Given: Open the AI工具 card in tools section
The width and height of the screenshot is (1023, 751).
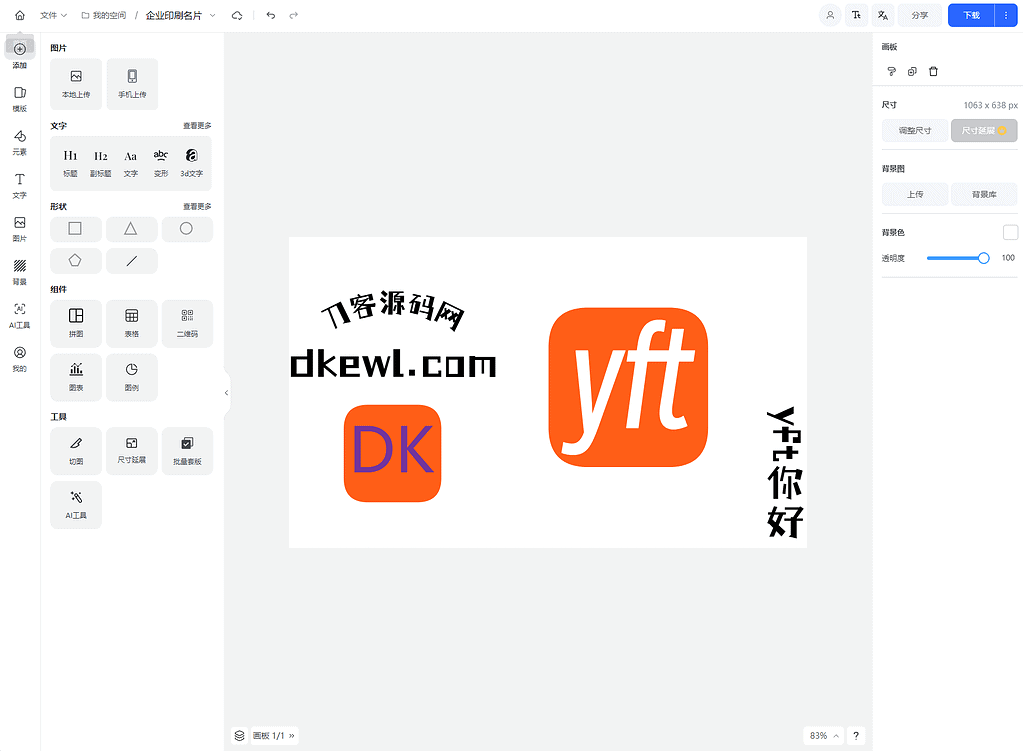Looking at the screenshot, I should pyautogui.click(x=76, y=505).
